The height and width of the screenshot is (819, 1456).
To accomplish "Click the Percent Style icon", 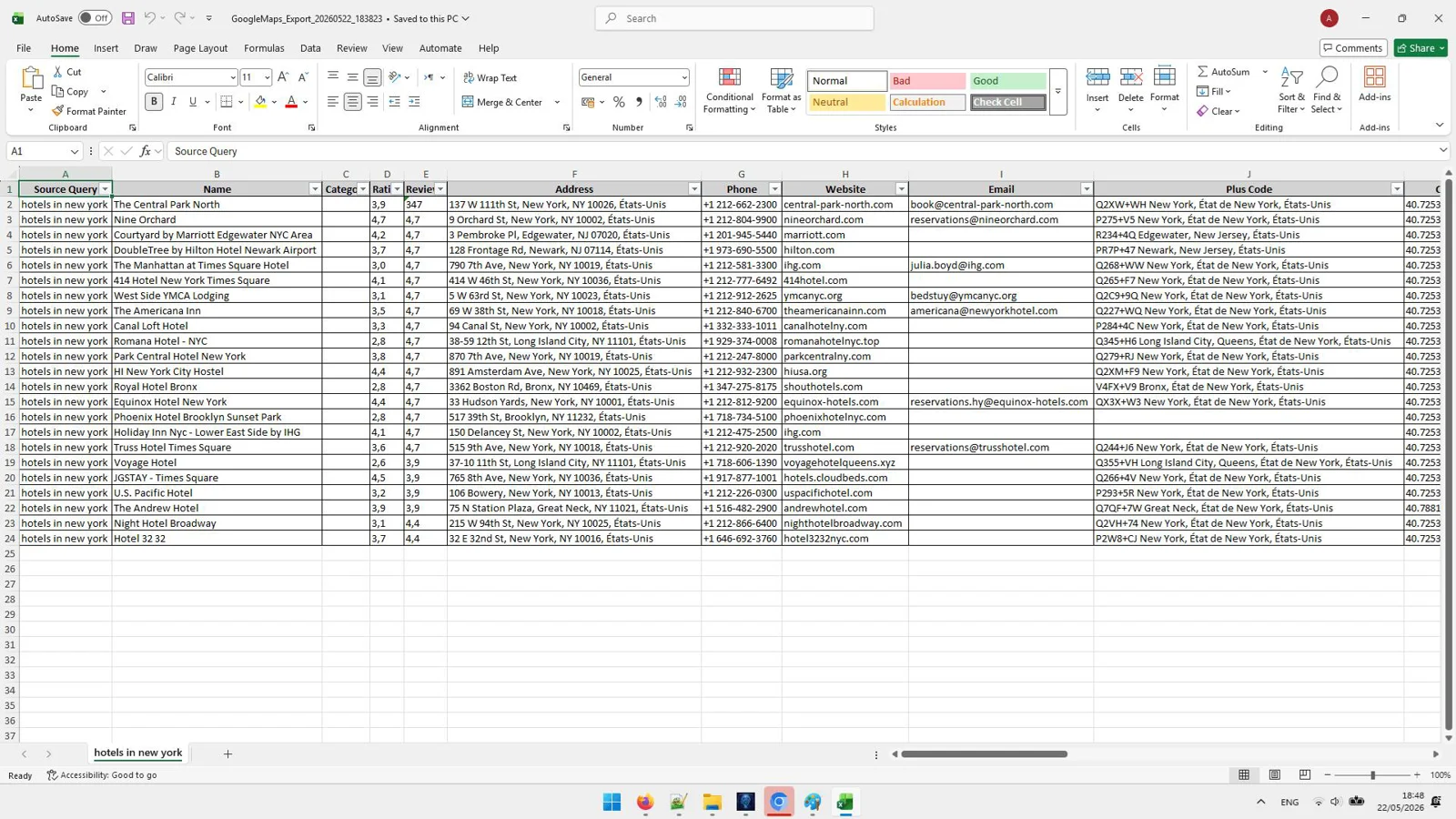I will coord(619,102).
